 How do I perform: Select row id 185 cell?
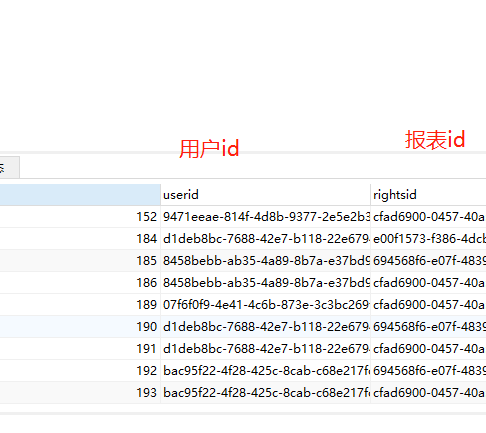(80, 261)
